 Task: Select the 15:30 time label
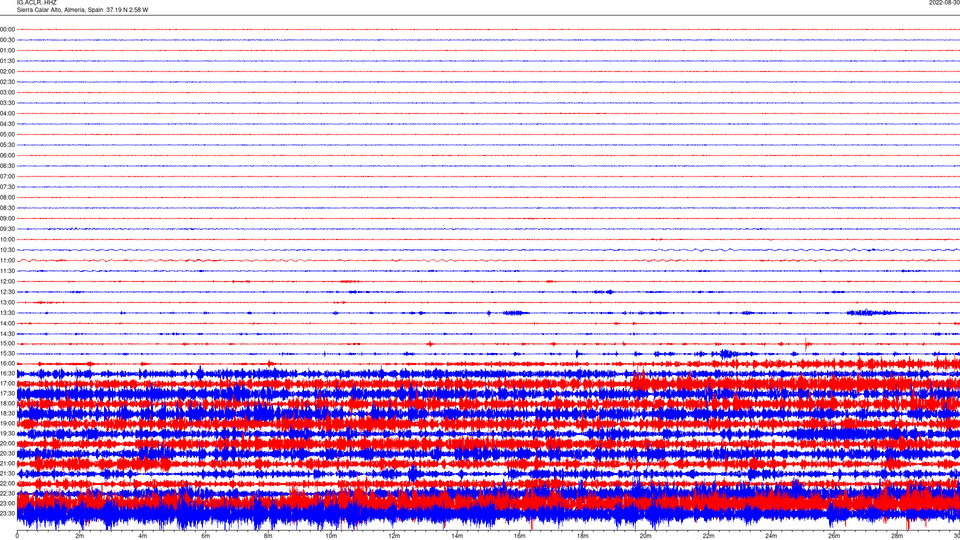point(7,353)
